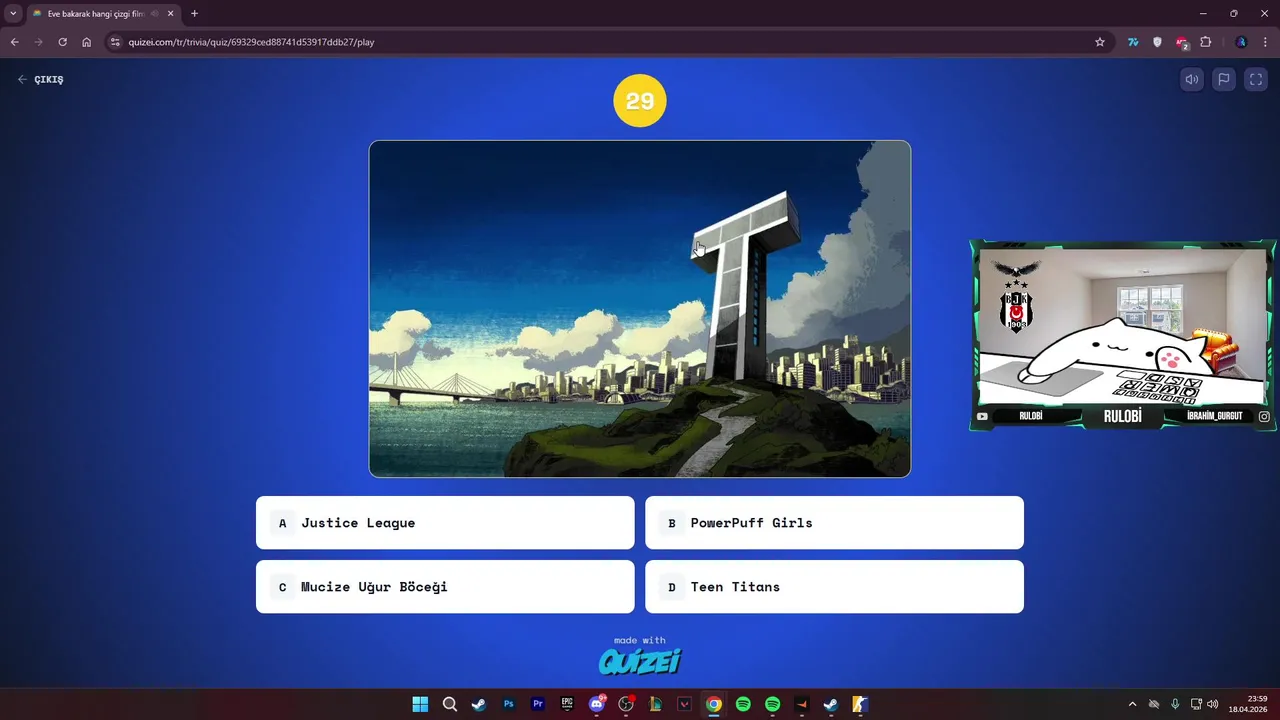Bookmark this page with the star icon
This screenshot has height=720, width=1280.
[x=1100, y=42]
